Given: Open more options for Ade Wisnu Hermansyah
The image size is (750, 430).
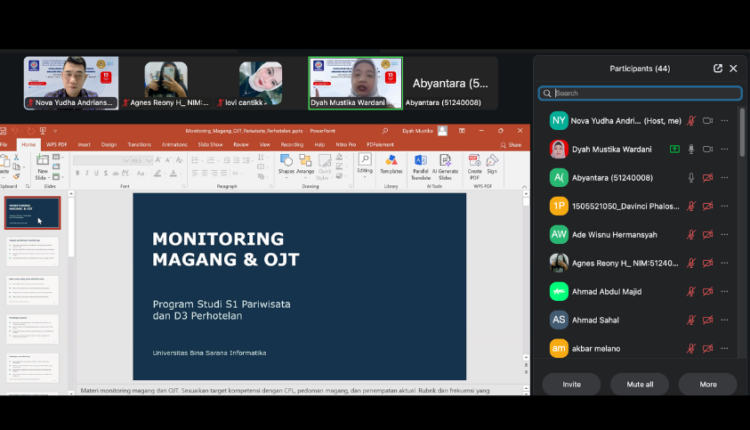Looking at the screenshot, I should pyautogui.click(x=725, y=235).
